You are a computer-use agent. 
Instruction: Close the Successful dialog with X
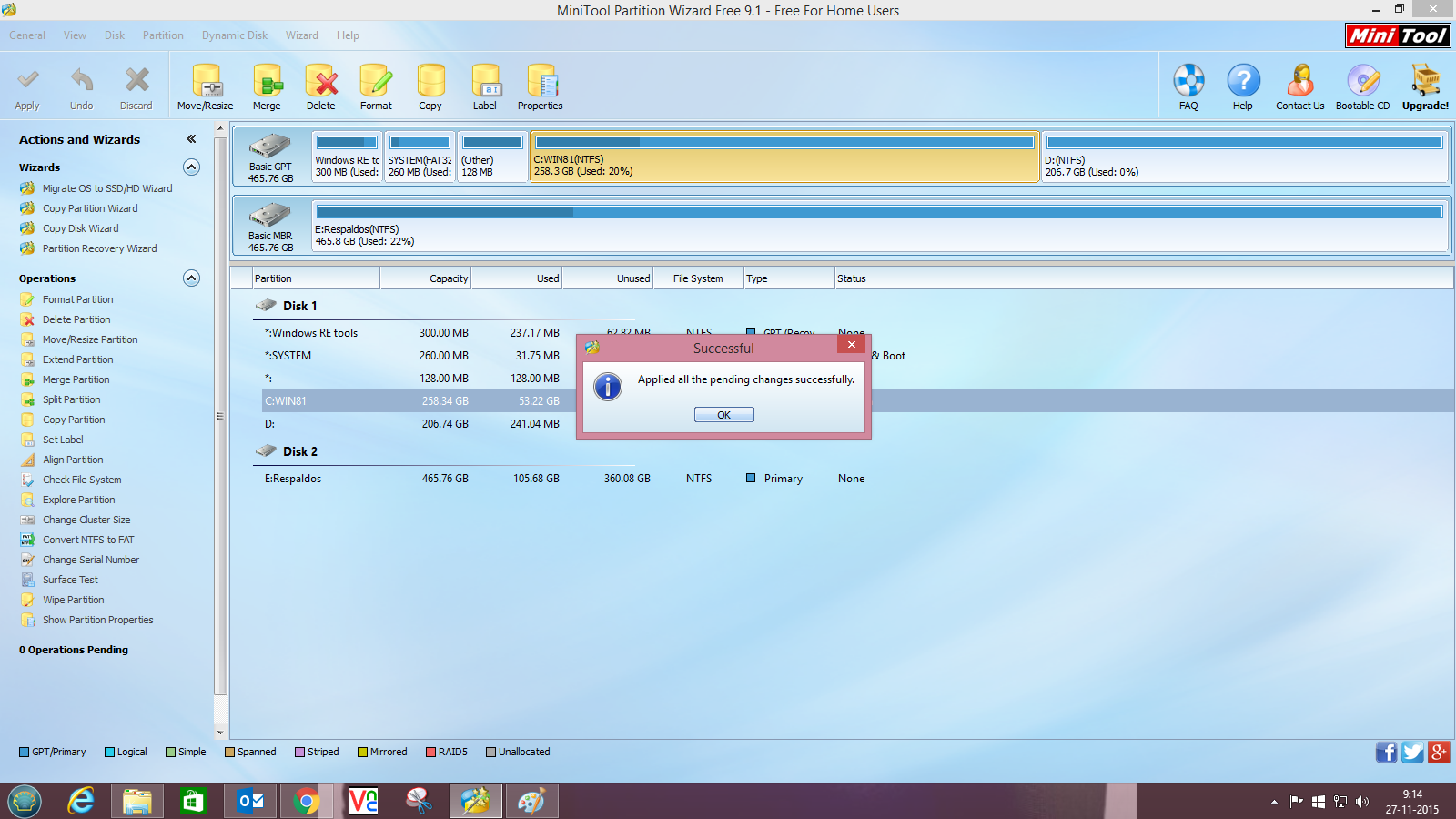pos(851,345)
